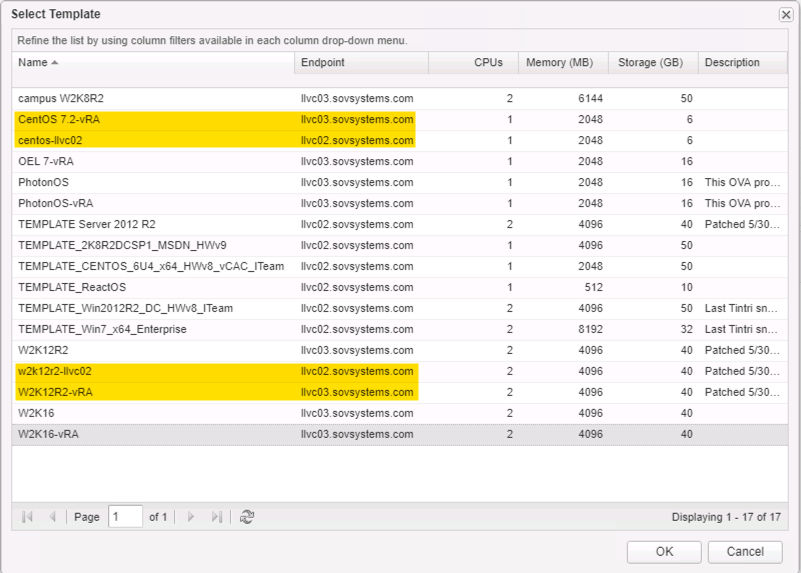
Task: Sort by Memory (MB) column header
Action: pos(559,63)
